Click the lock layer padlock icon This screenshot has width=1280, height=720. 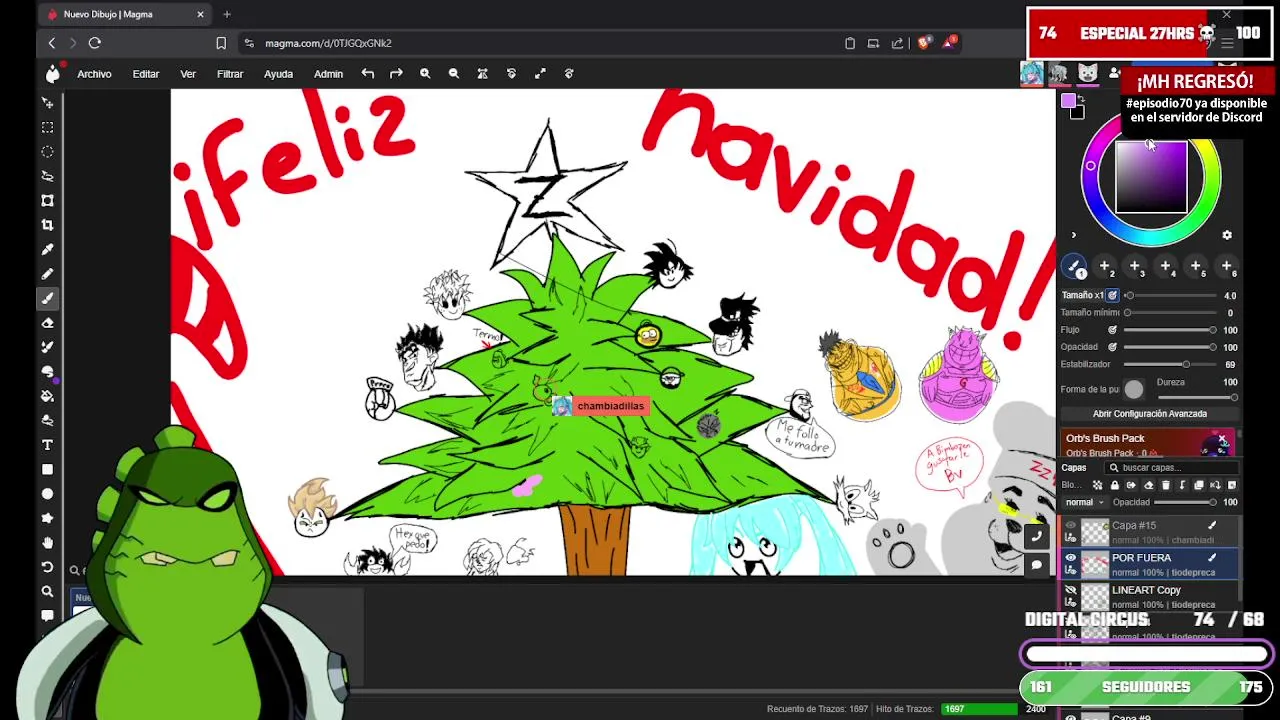point(1115,485)
